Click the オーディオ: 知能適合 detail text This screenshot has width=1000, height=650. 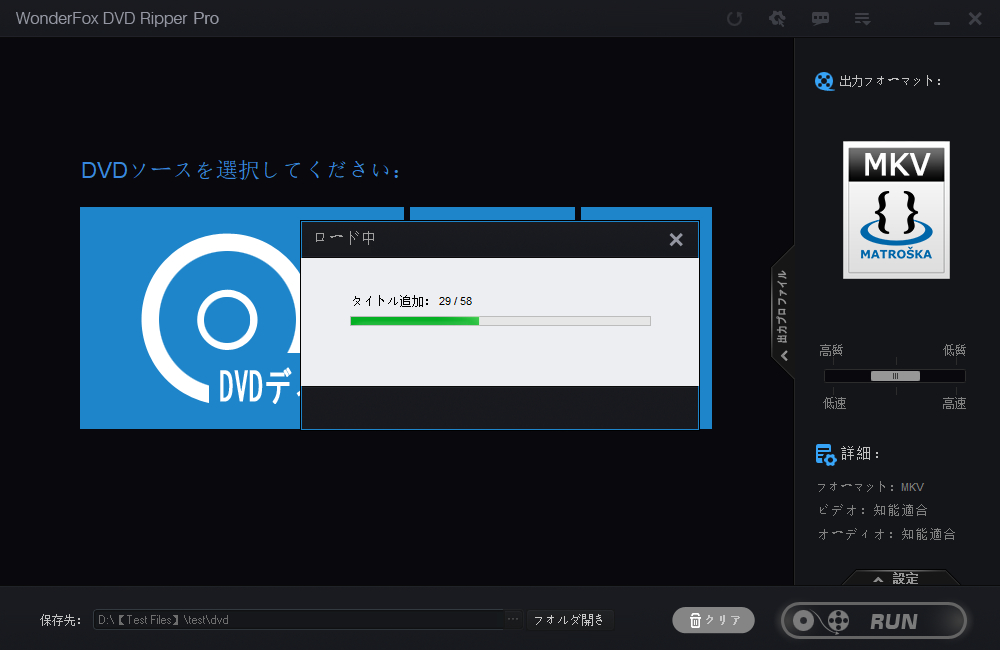click(886, 534)
